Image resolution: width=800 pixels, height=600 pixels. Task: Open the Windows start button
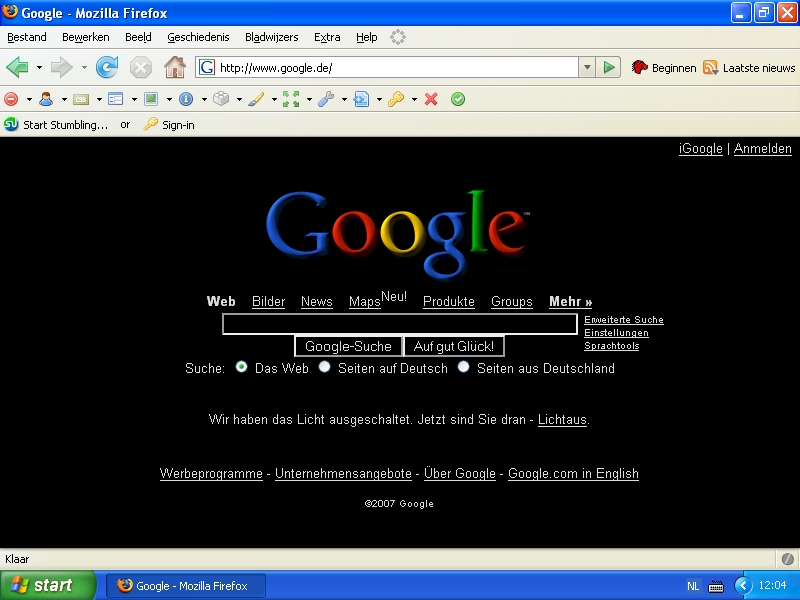47,585
